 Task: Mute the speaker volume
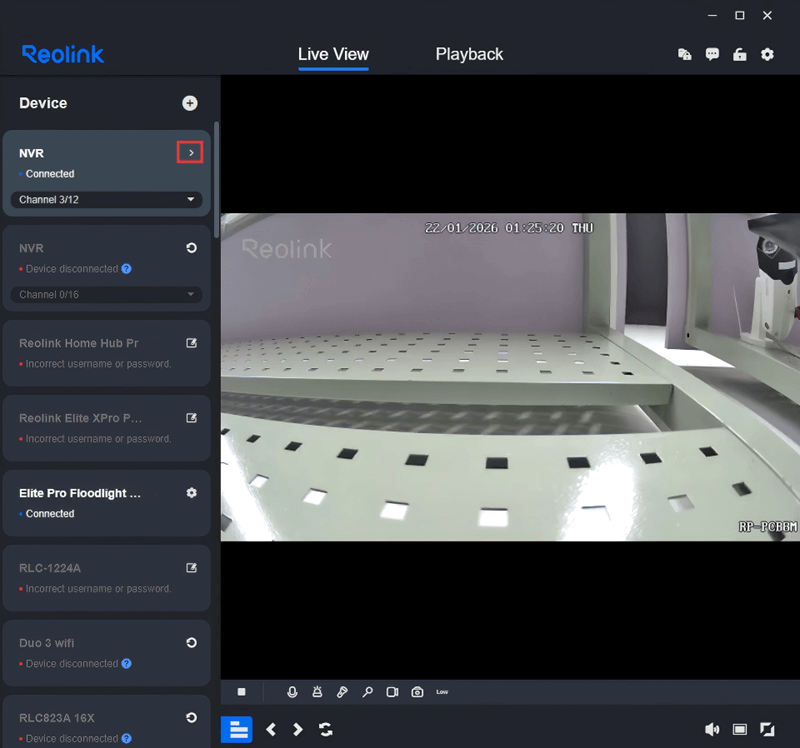[x=712, y=730]
